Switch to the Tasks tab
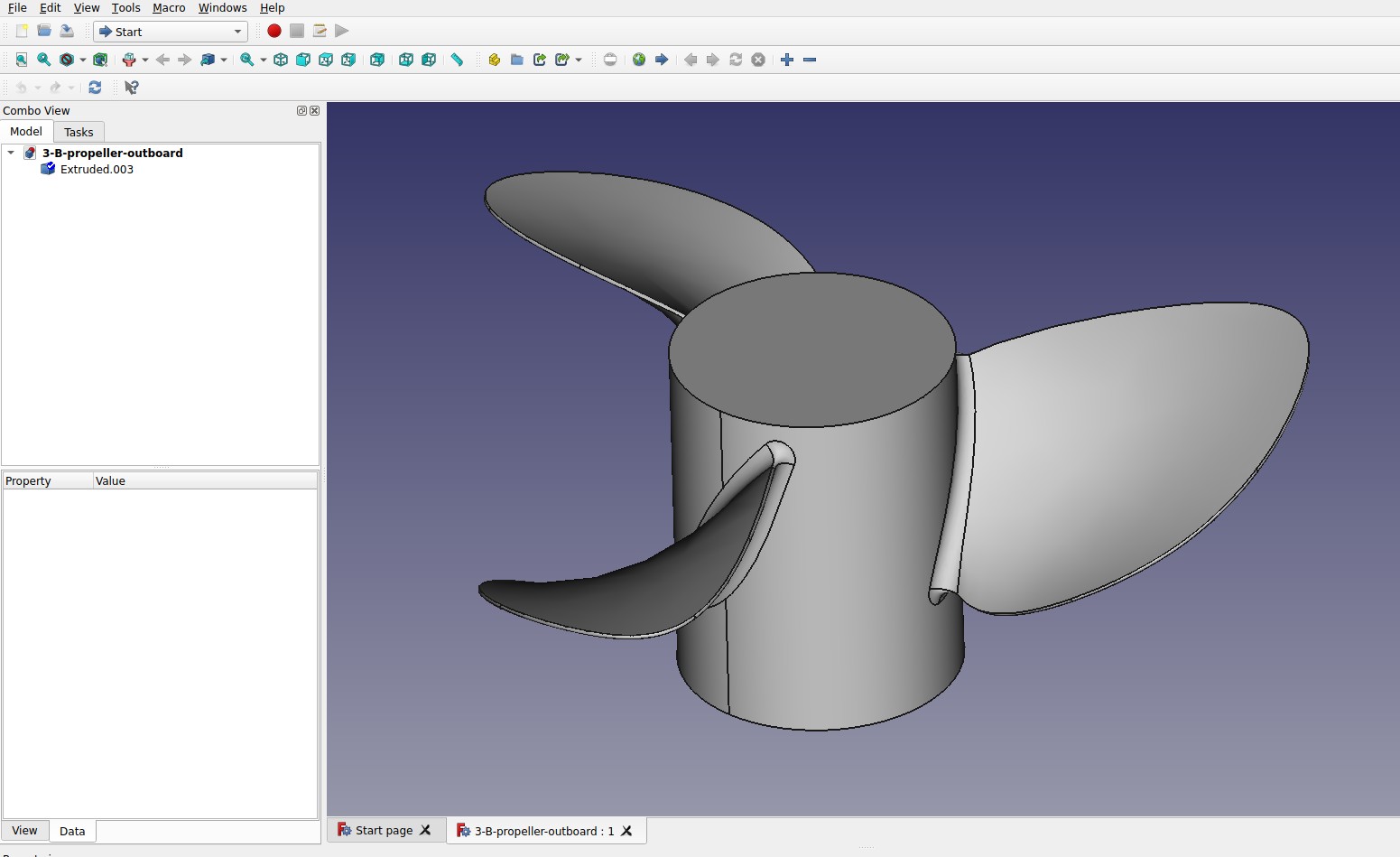1400x857 pixels. pyautogui.click(x=79, y=132)
